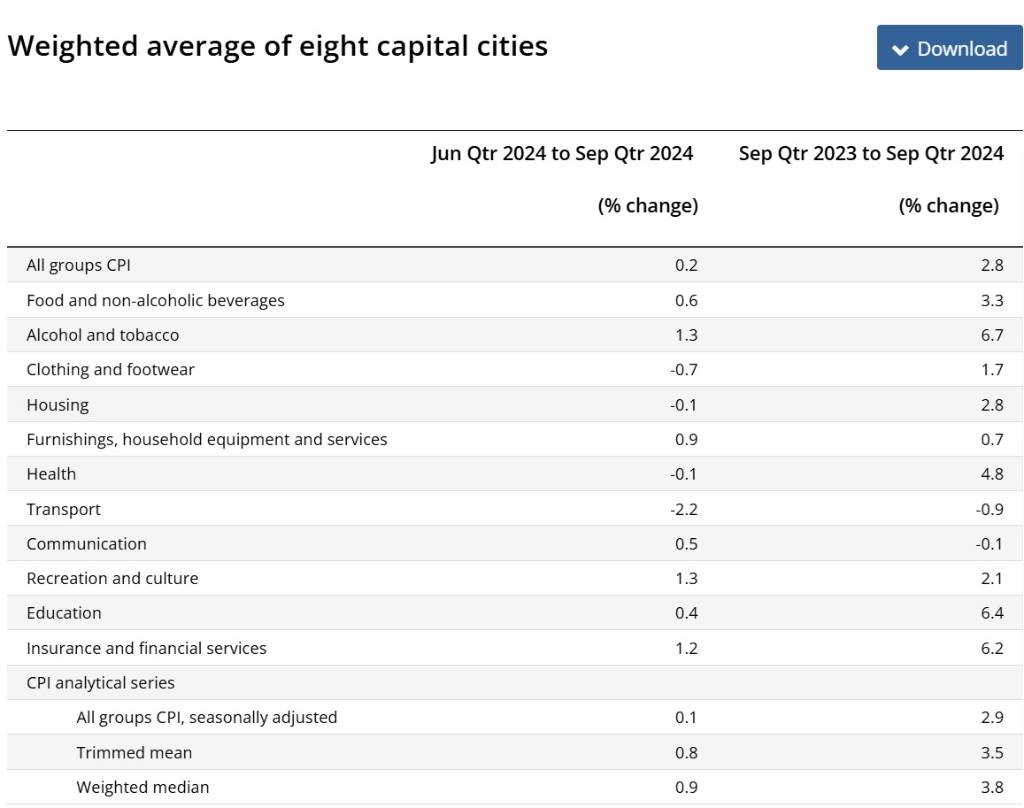Select the 'Trimmed mean' row label

click(x=134, y=752)
